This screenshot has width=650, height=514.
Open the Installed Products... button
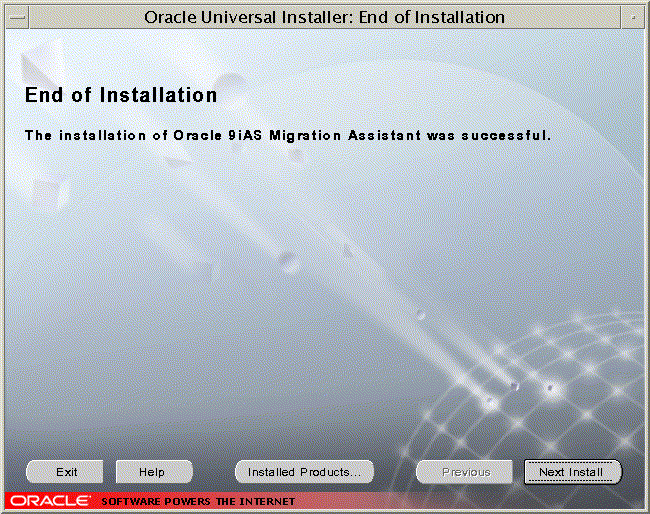(x=304, y=472)
